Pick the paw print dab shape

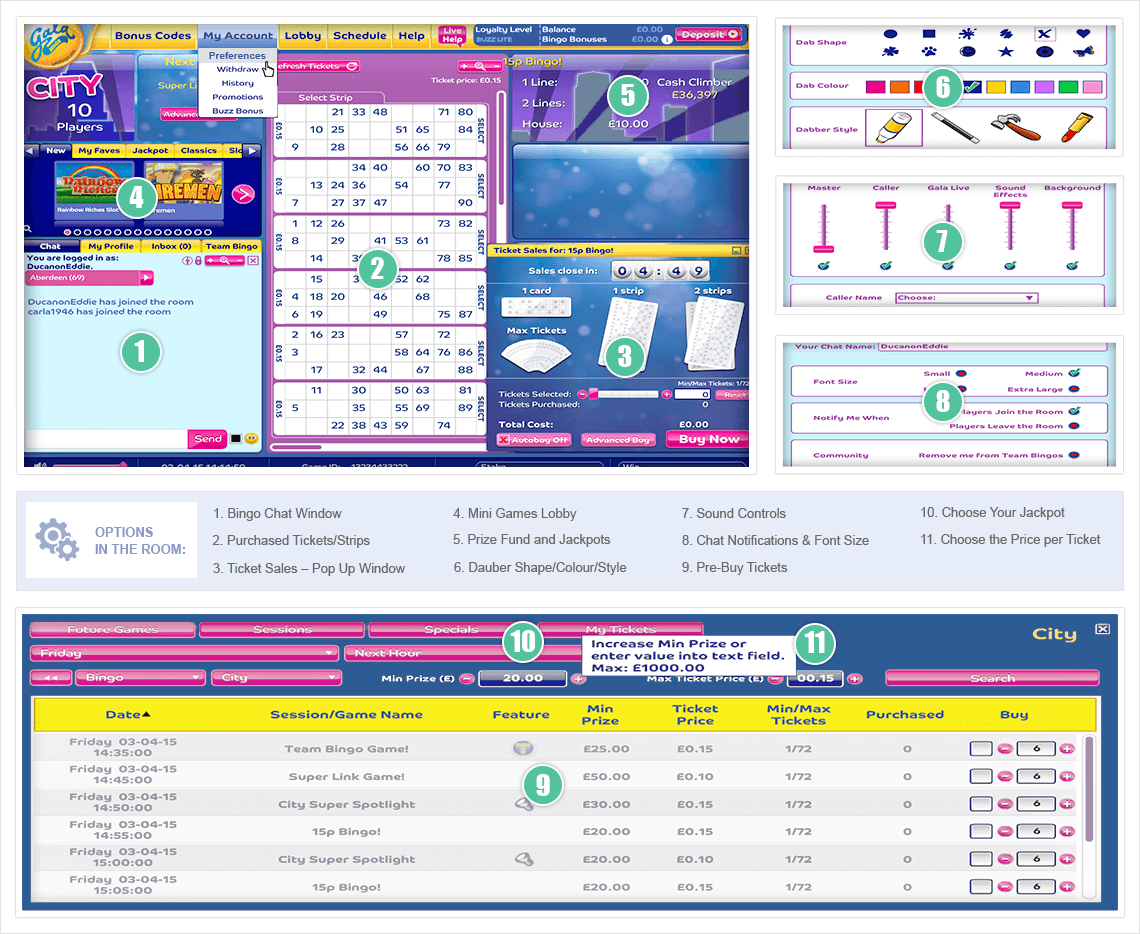point(929,52)
